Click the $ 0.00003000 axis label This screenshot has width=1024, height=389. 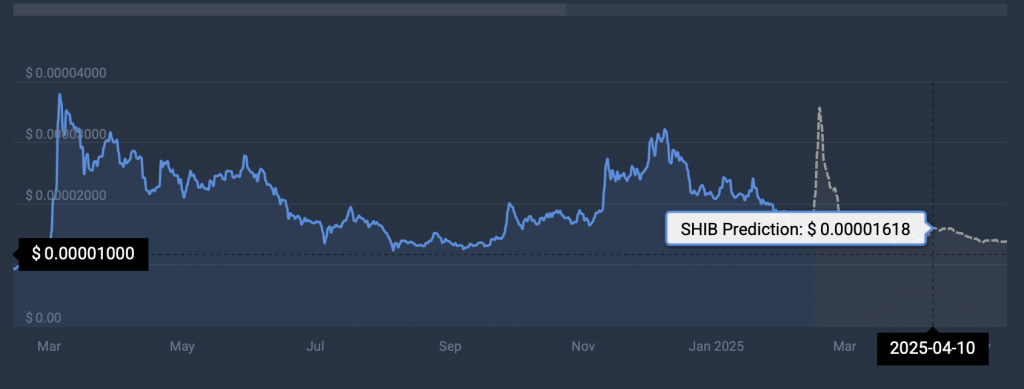click(x=66, y=134)
